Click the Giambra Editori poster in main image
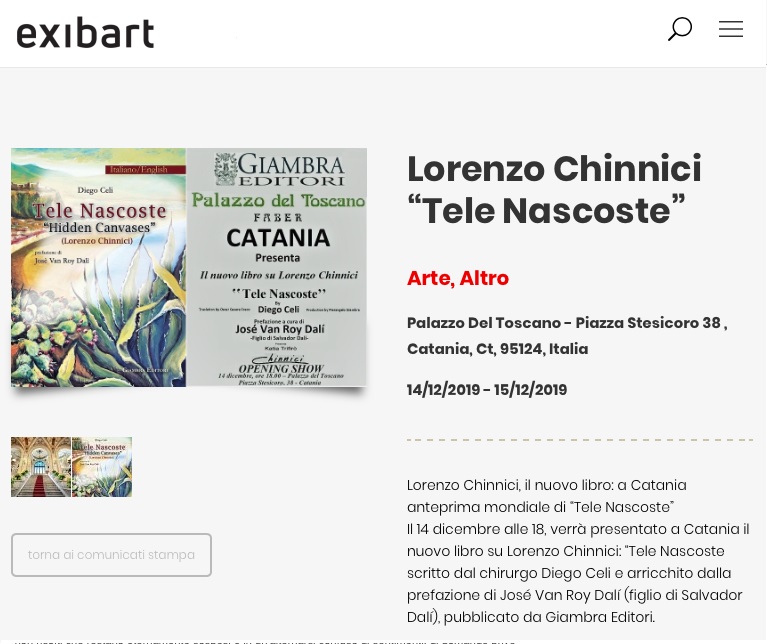 (277, 267)
